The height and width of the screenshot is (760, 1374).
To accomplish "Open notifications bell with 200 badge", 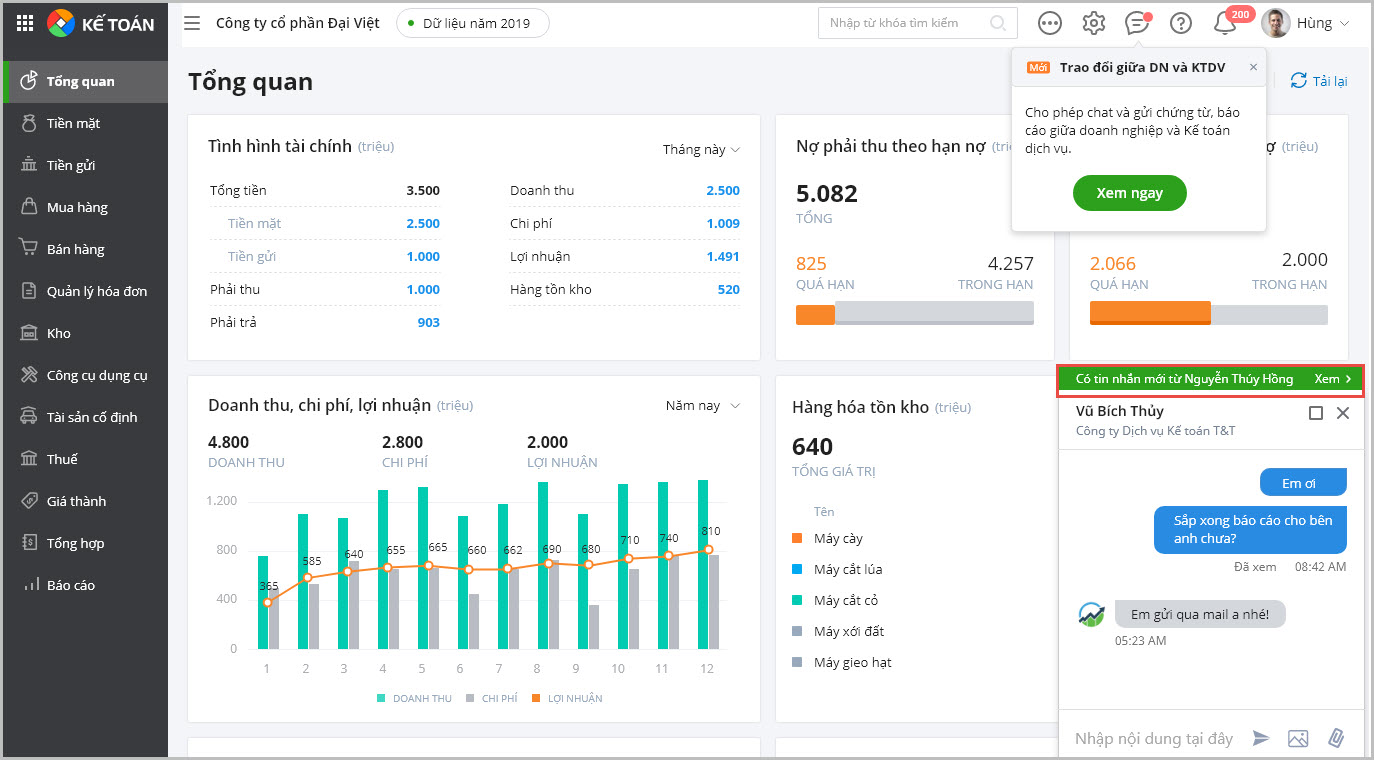I will click(x=1224, y=23).
